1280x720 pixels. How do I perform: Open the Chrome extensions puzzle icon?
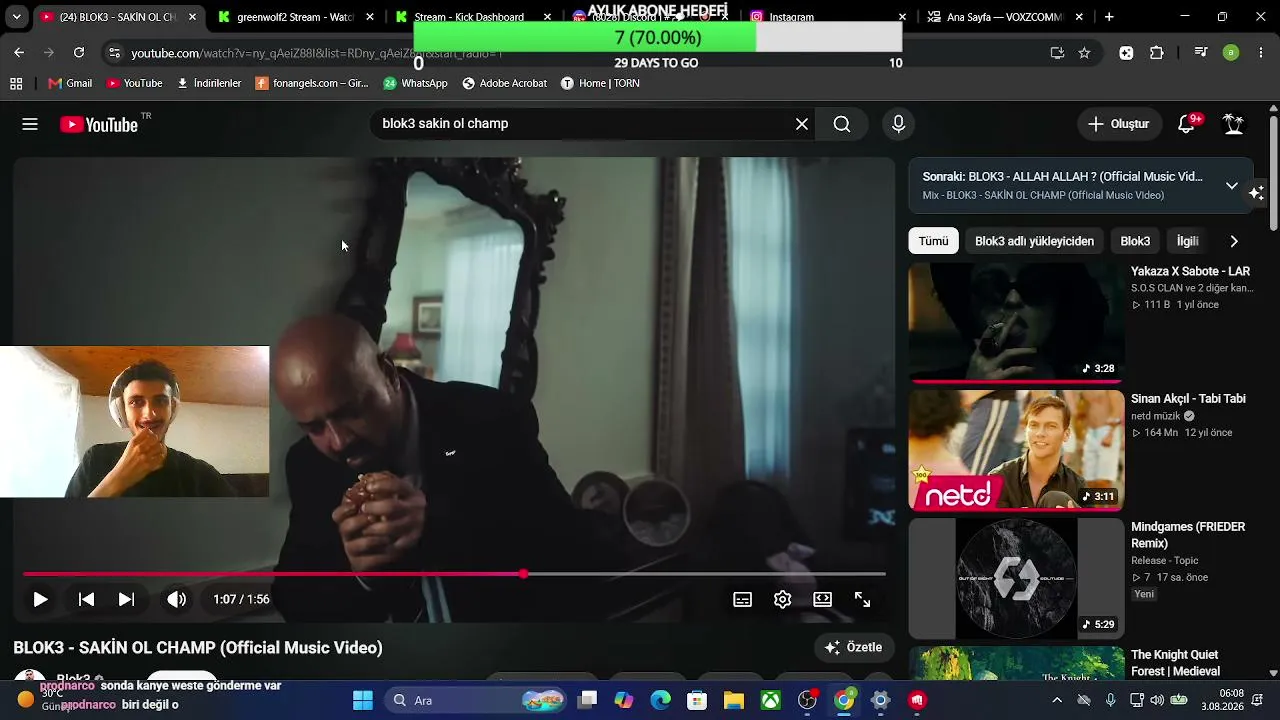(1157, 53)
